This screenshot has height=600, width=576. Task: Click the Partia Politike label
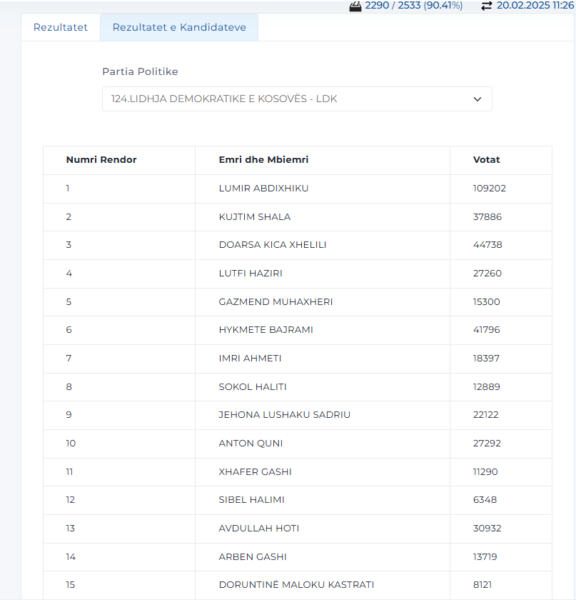(x=140, y=72)
